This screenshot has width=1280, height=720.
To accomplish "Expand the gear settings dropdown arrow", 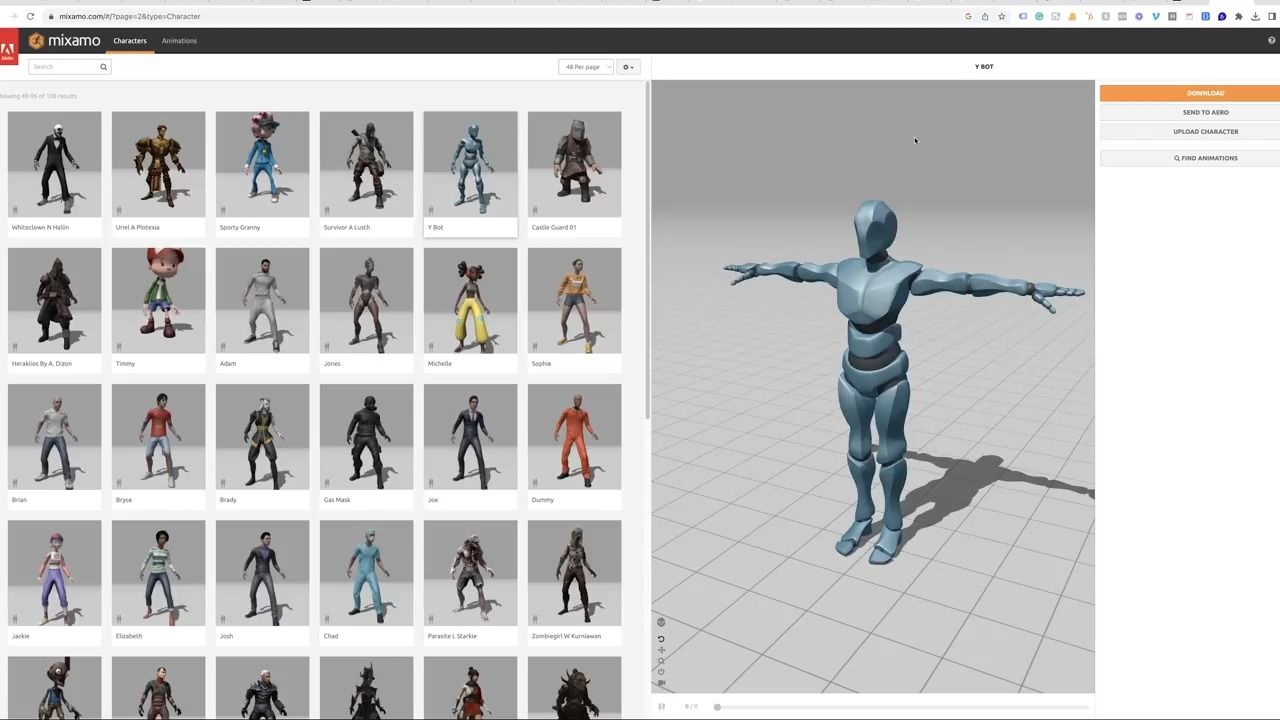I will pos(631,66).
